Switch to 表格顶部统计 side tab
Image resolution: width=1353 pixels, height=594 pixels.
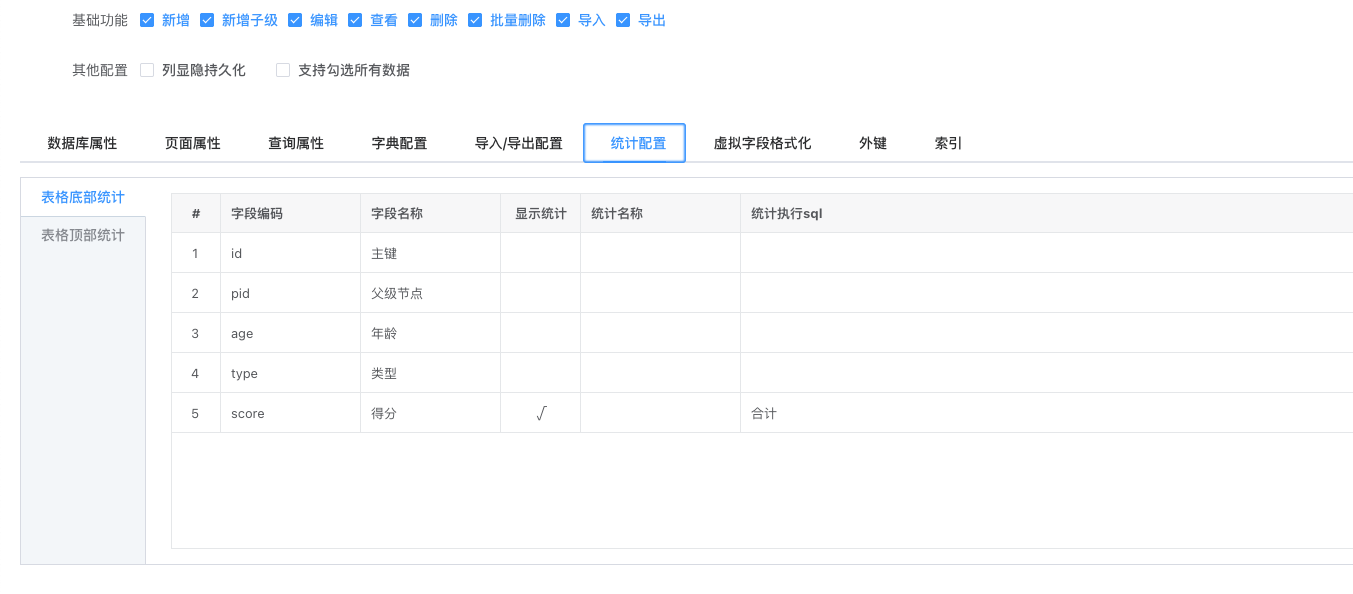click(83, 235)
